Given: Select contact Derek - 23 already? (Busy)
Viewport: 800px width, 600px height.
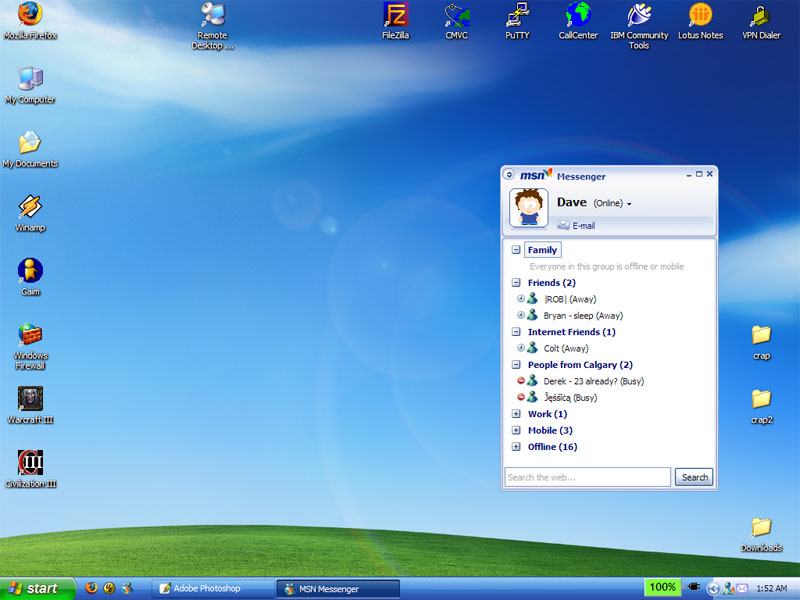Looking at the screenshot, I should pyautogui.click(x=593, y=381).
